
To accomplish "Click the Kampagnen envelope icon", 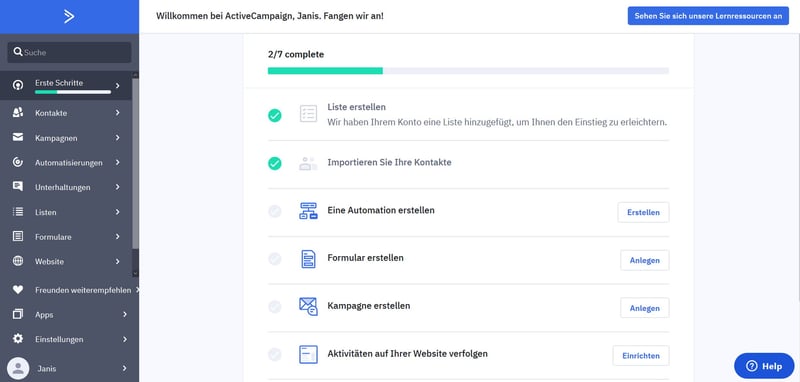I will click(18, 137).
